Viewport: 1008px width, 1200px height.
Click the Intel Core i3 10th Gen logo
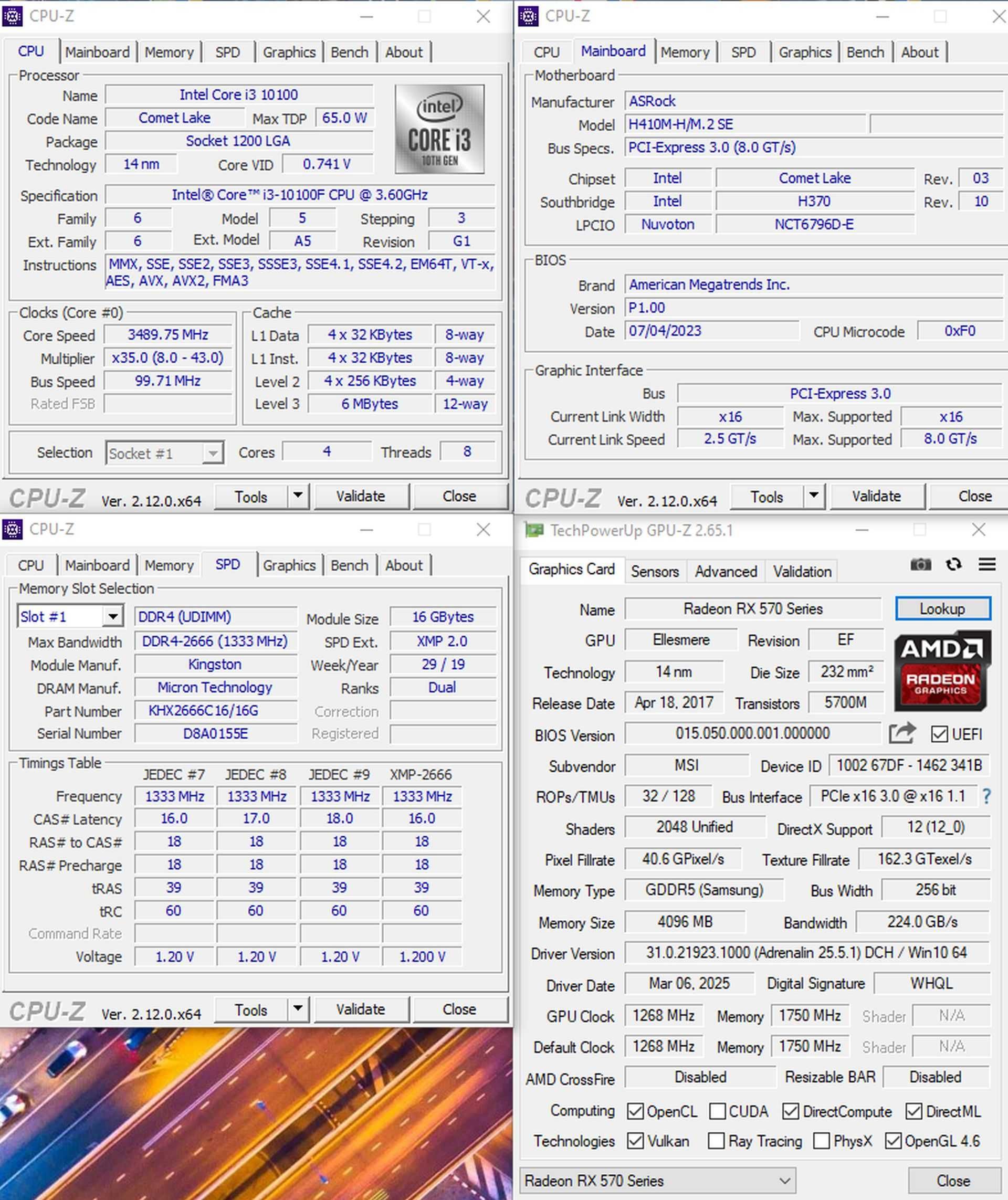click(x=439, y=129)
